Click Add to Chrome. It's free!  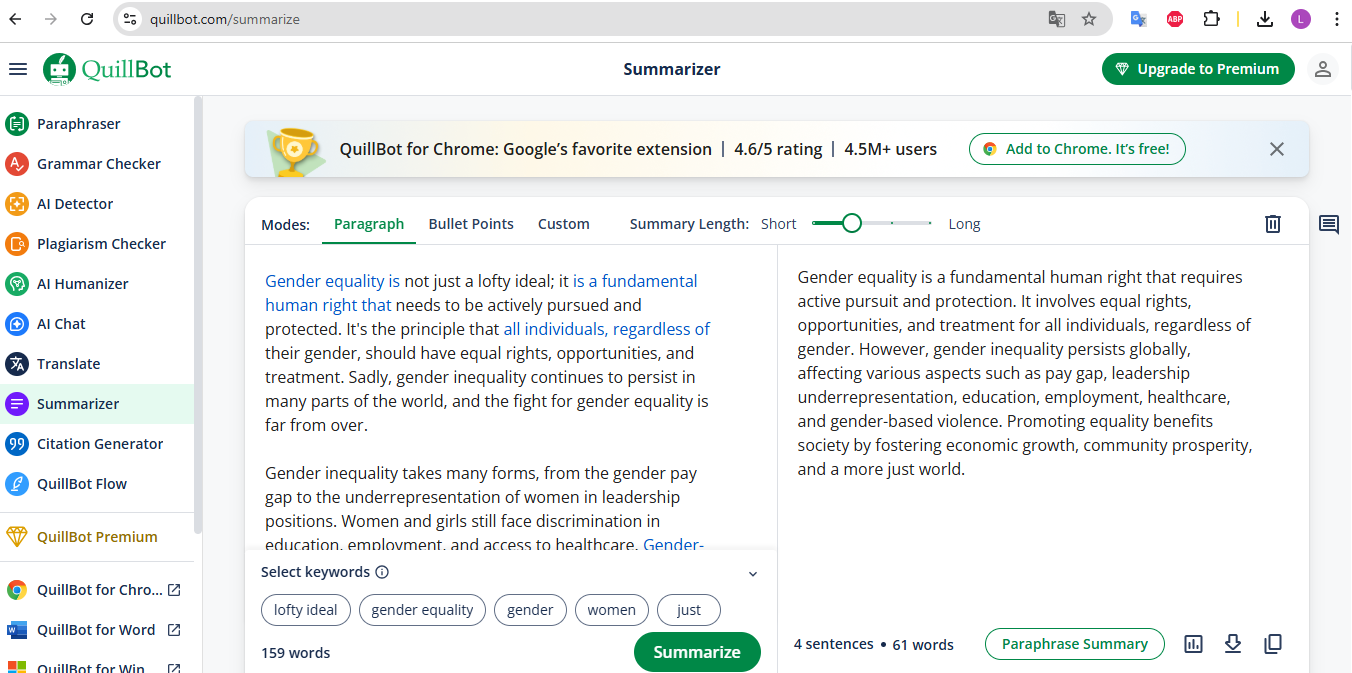(x=1077, y=149)
